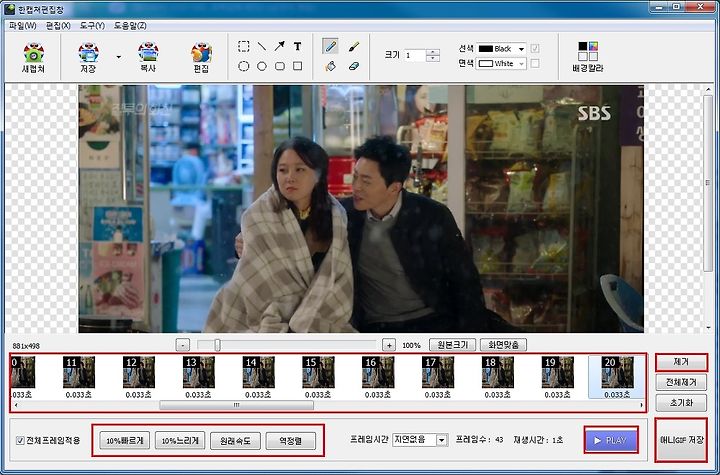The height and width of the screenshot is (475, 720).
Task: Select the rounded rectangle shape tool
Action: [280, 66]
